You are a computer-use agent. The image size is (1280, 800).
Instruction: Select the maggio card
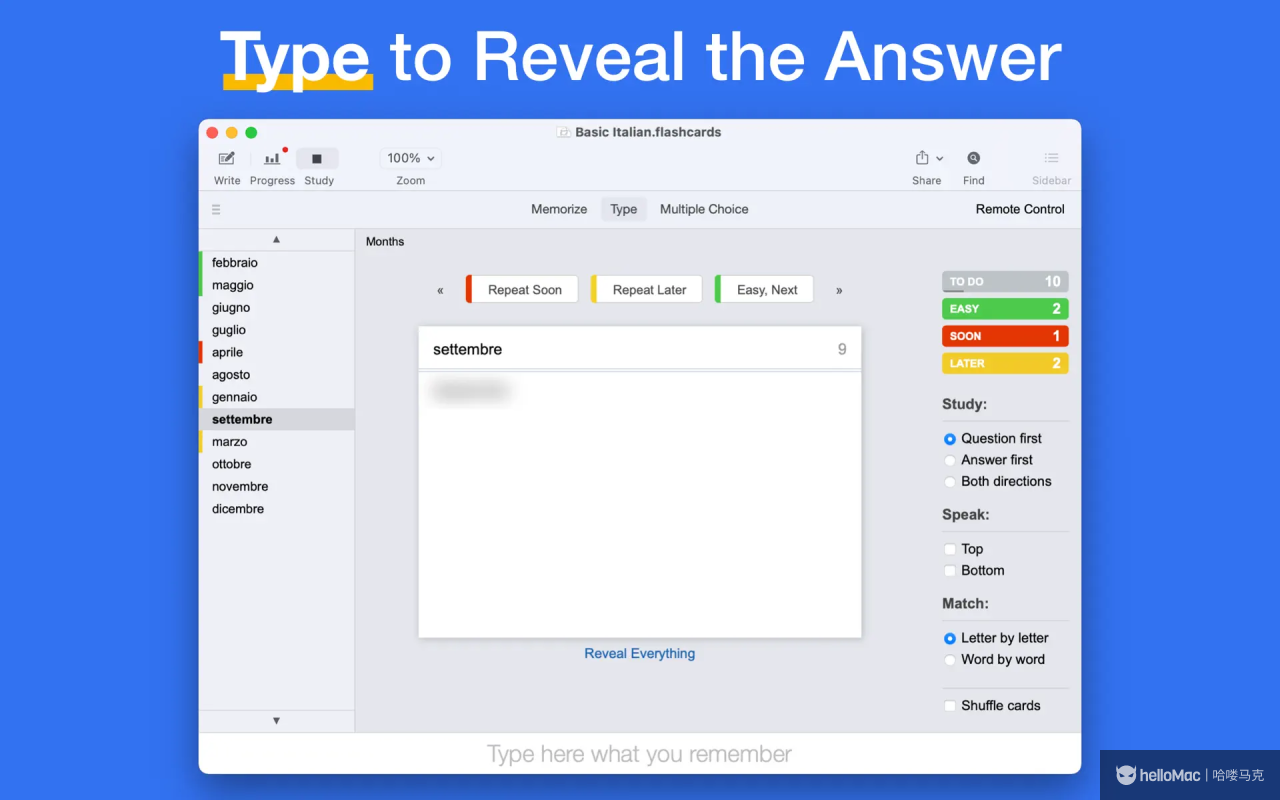pyautogui.click(x=277, y=285)
